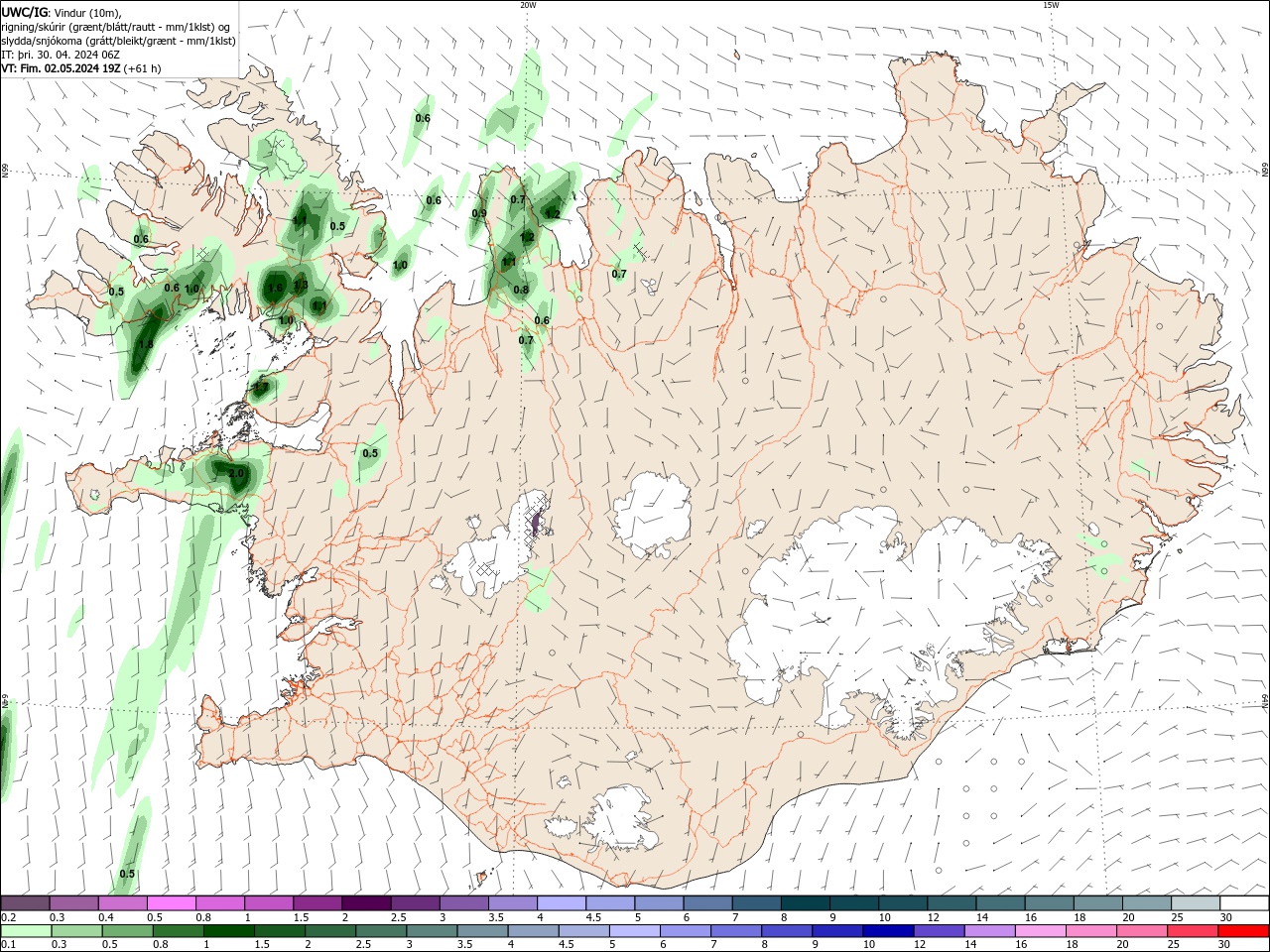Pick the 0.8 green rain-scale swatch

pyautogui.click(x=179, y=930)
